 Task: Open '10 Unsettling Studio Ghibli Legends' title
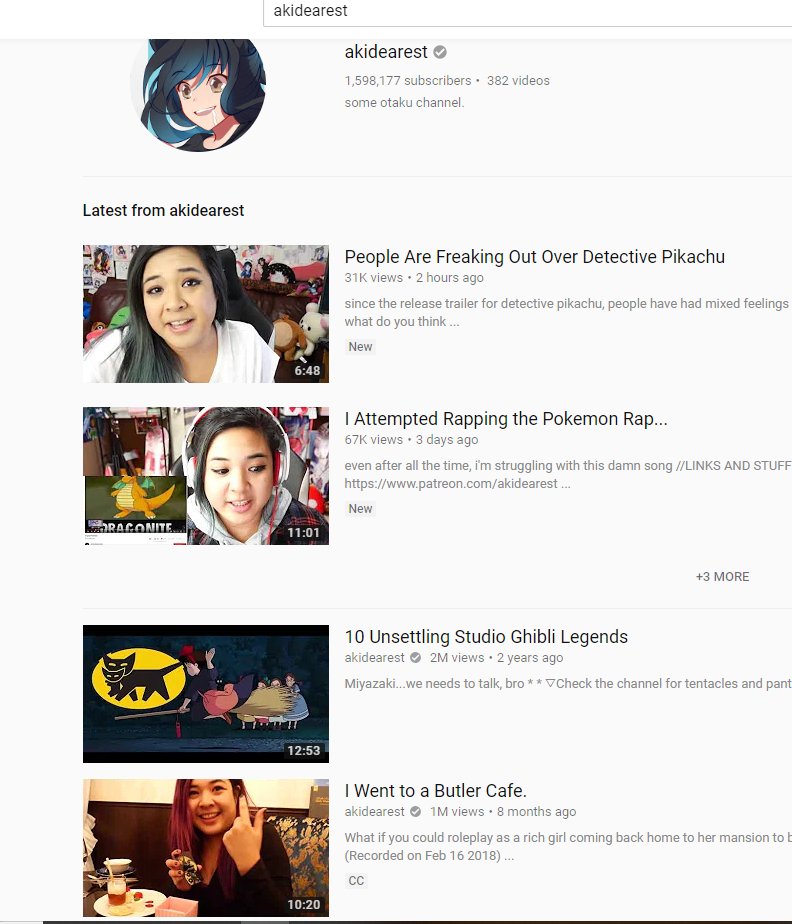click(x=486, y=637)
